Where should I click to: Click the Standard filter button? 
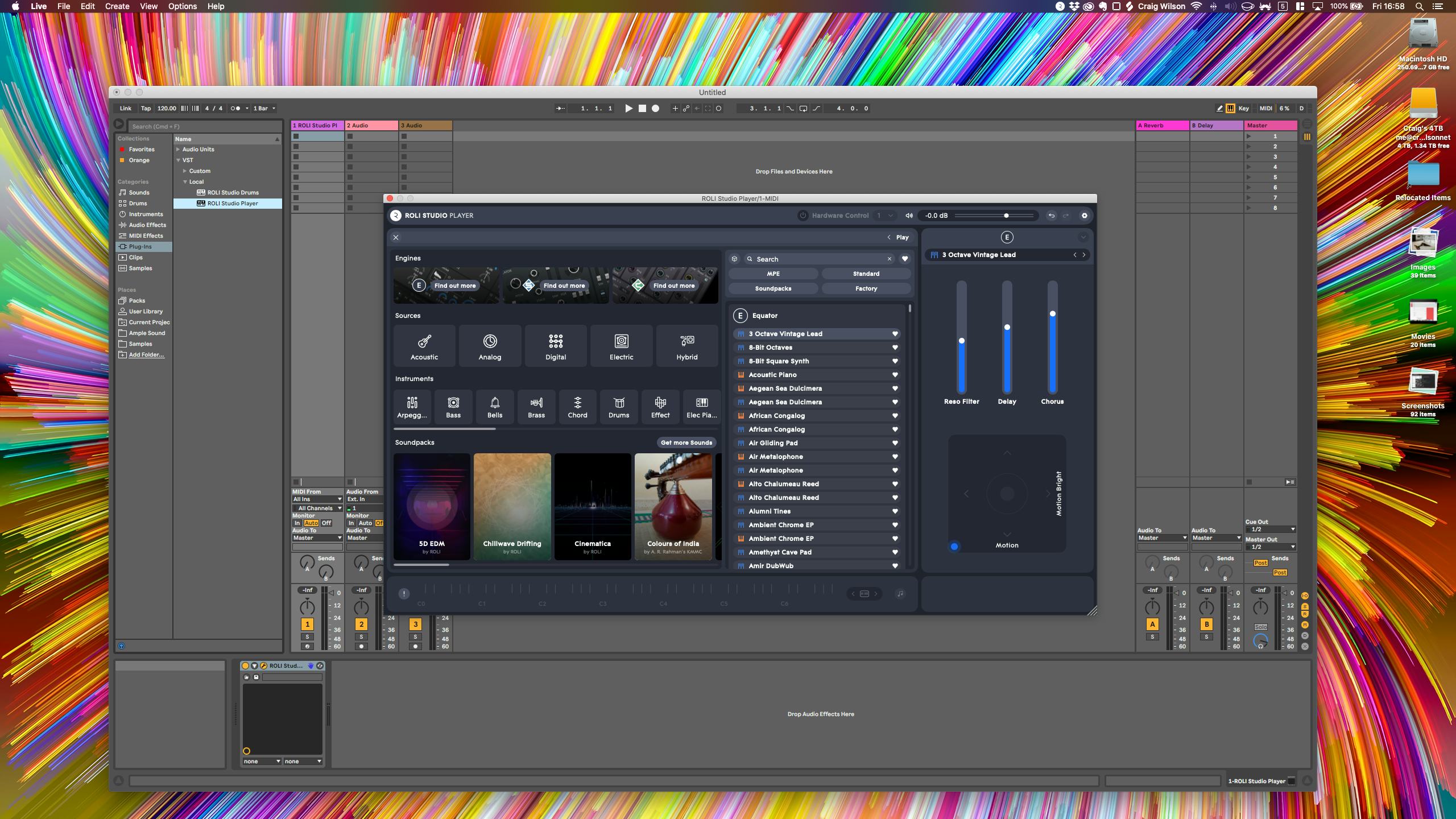[866, 274]
